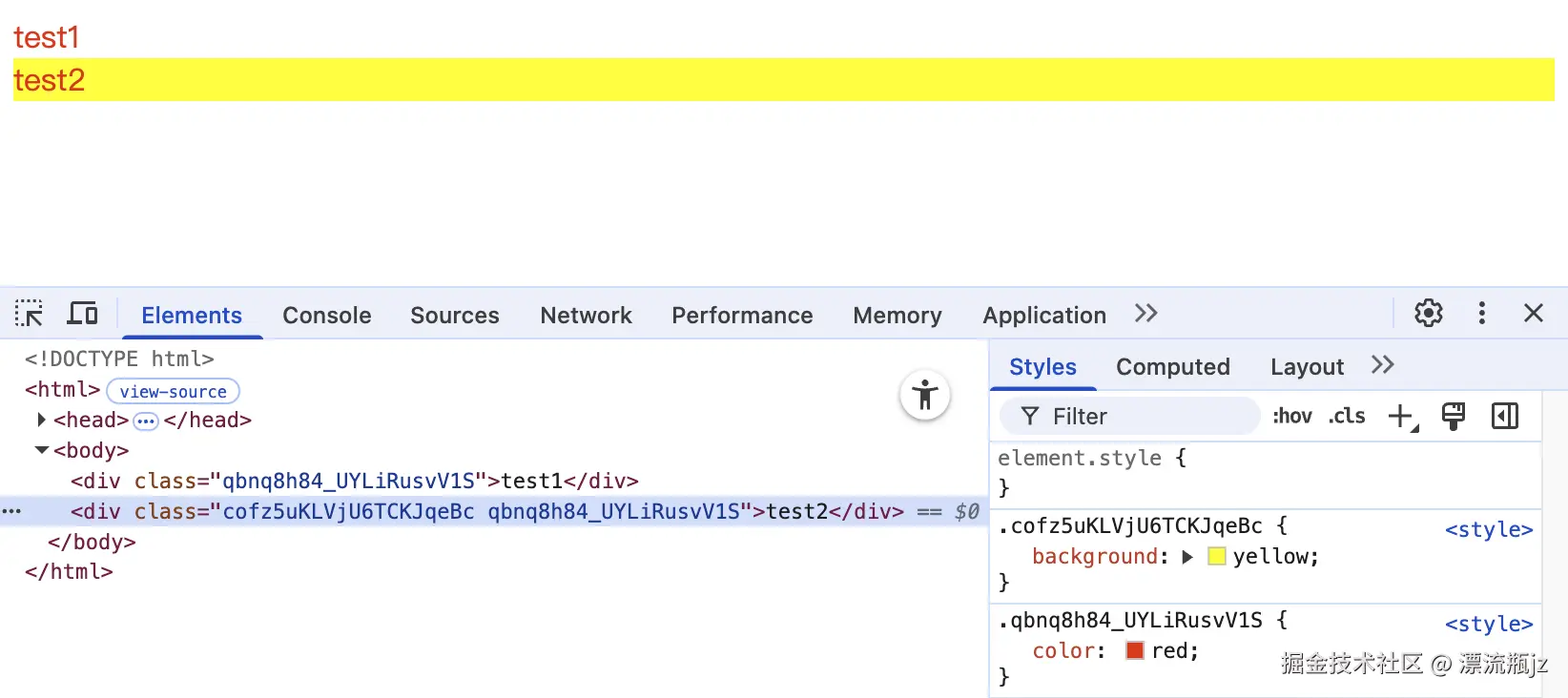Open the DevTools three-dot customize menu

[1481, 314]
